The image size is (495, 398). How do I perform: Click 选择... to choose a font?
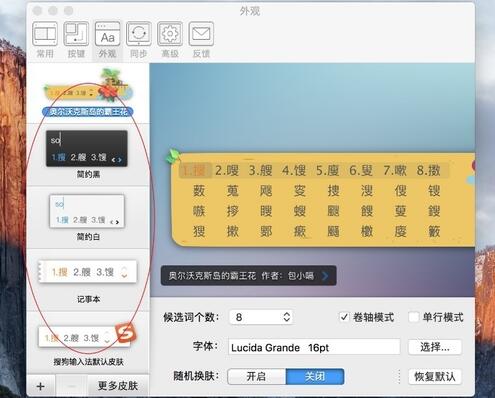[x=435, y=347]
